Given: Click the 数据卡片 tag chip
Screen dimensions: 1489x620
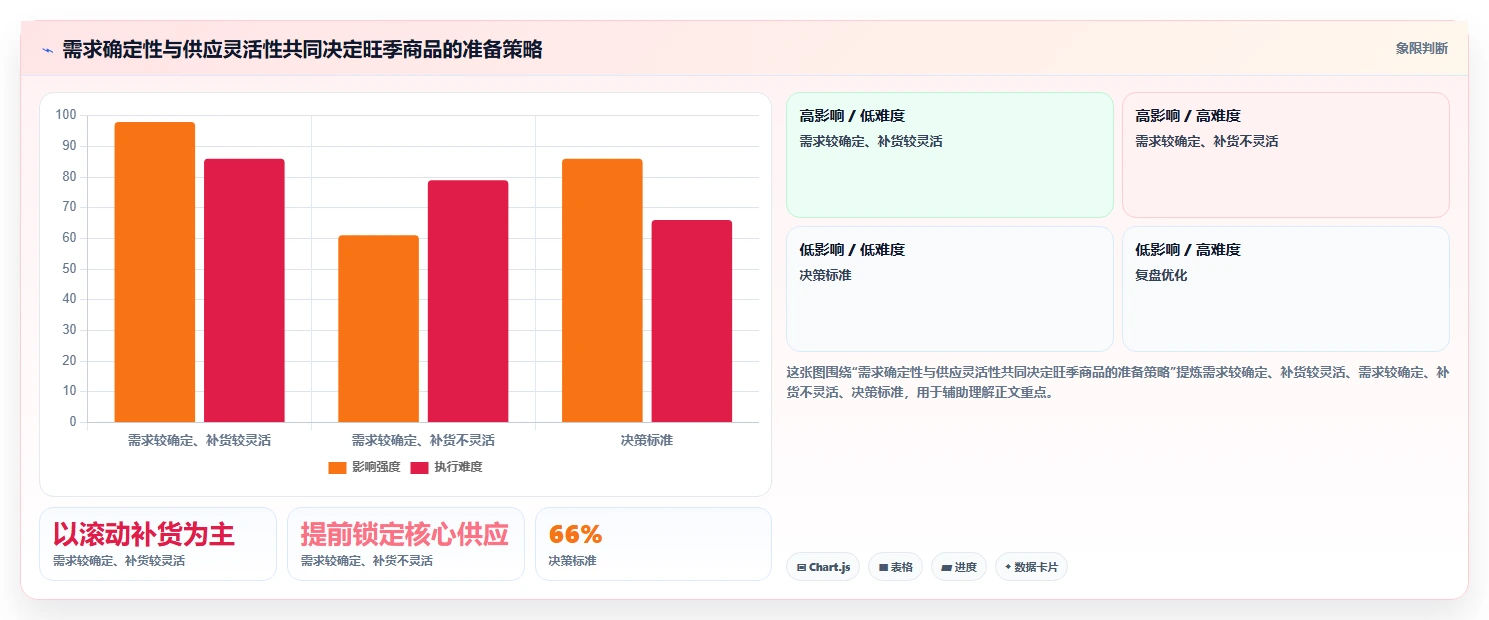Looking at the screenshot, I should click(x=1031, y=567).
